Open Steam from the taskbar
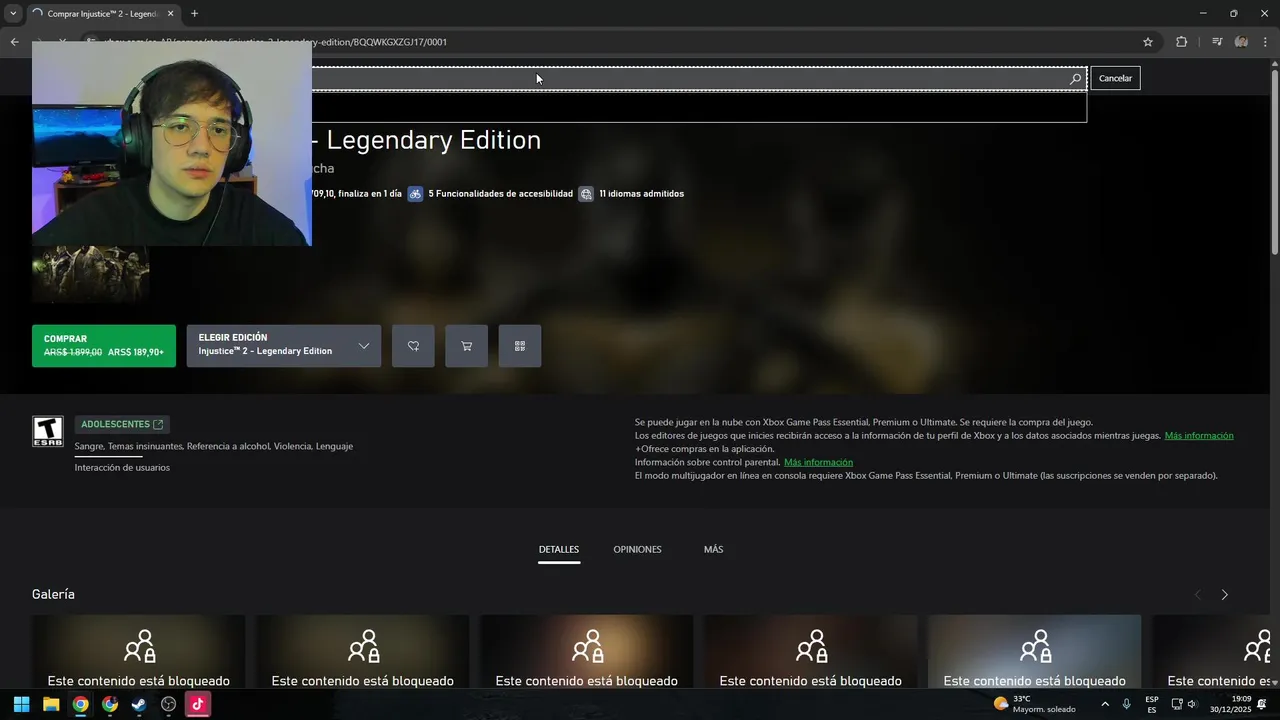The width and height of the screenshot is (1280, 720). coord(139,704)
